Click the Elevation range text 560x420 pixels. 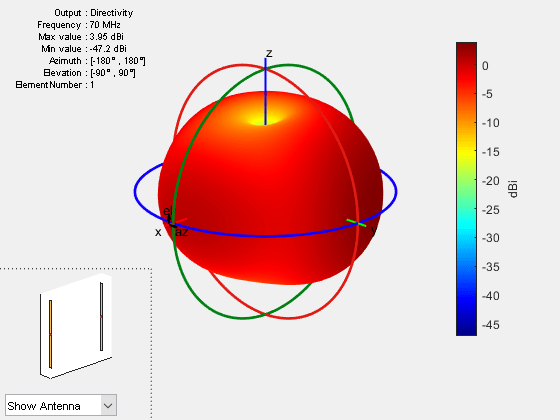(x=89, y=73)
